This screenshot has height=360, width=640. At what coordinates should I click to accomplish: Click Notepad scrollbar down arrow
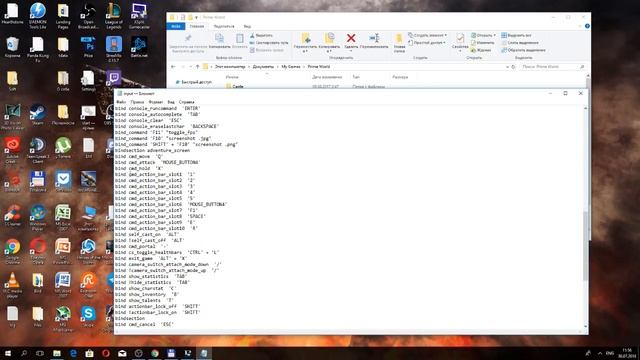pyautogui.click(x=586, y=327)
